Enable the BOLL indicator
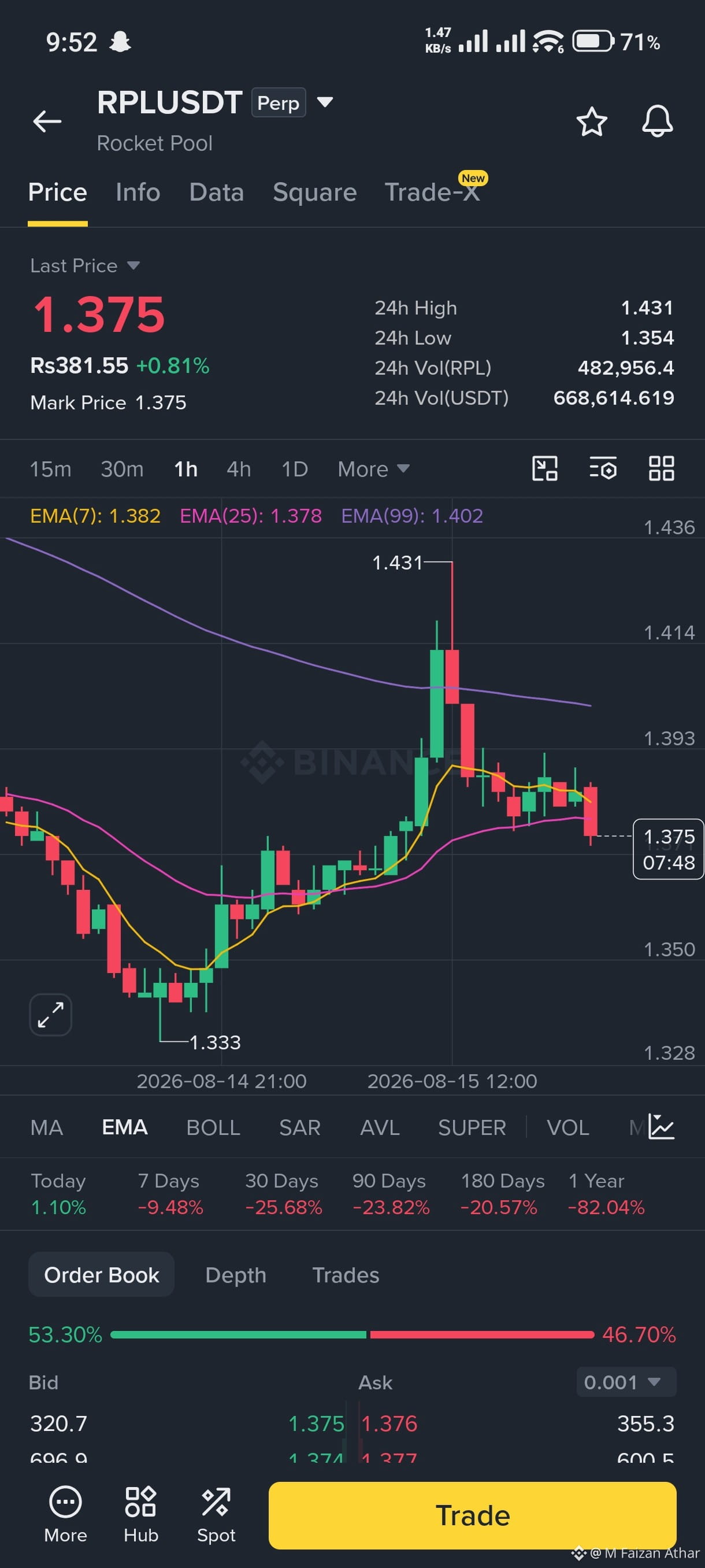 click(x=213, y=1127)
